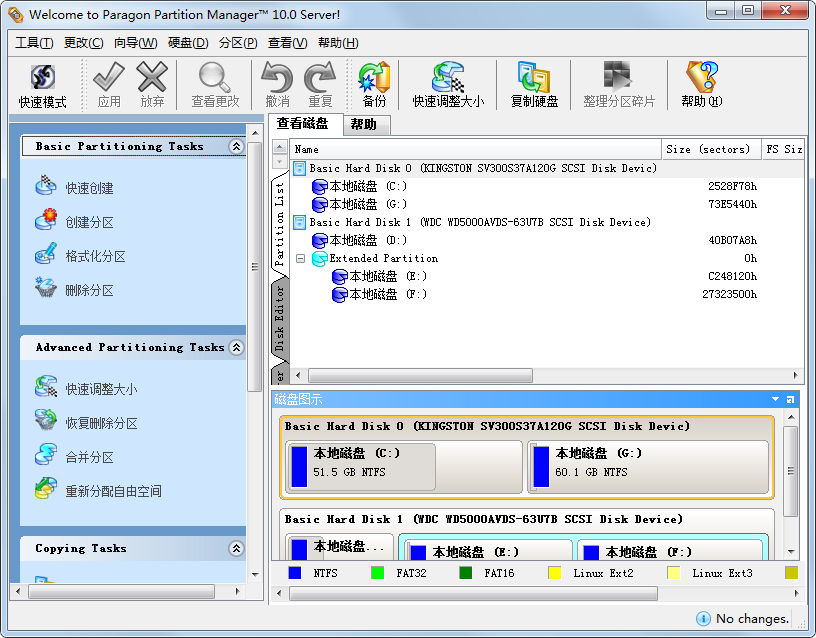Image resolution: width=816 pixels, height=638 pixels.
Task: Click the blue NTFS legend color swatch
Action: (295, 573)
